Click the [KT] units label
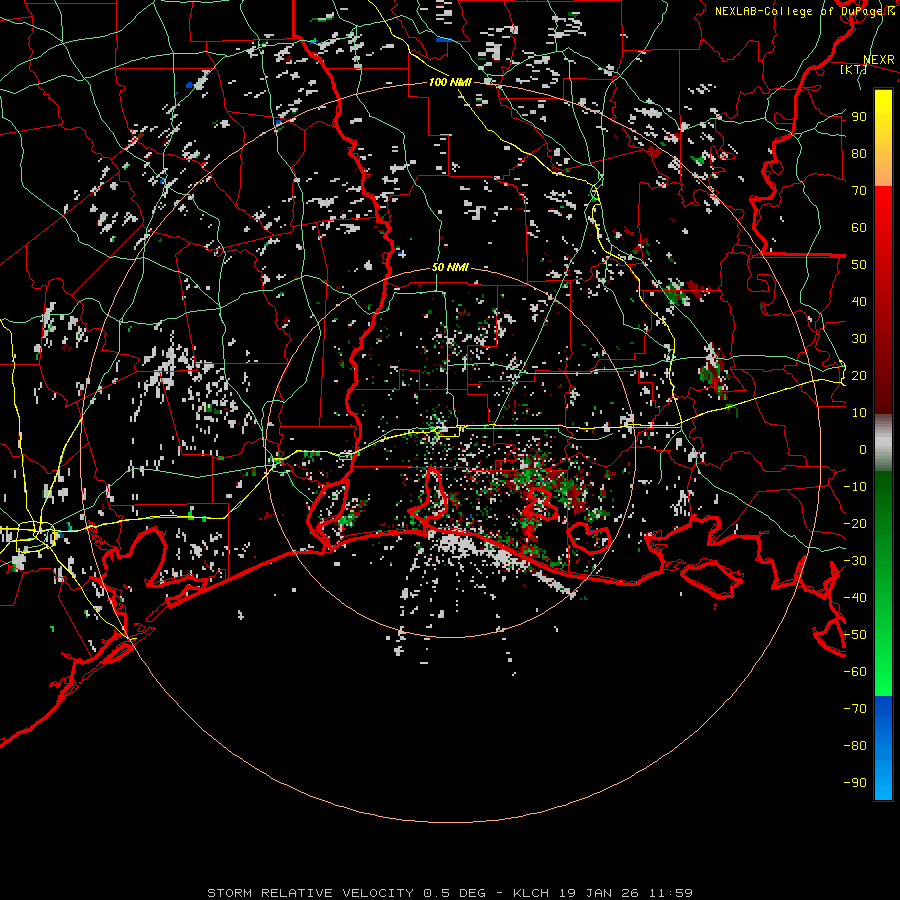 pos(853,69)
